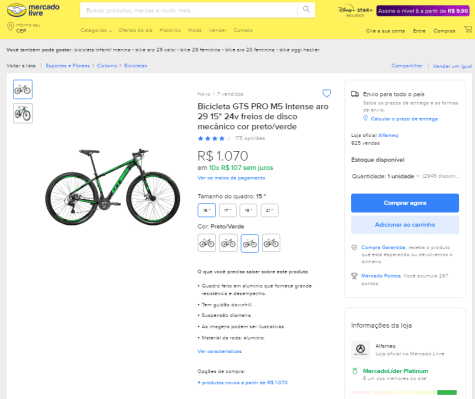The height and width of the screenshot is (399, 475).
Task: Click the Alfameq store logo icon
Action: [360, 350]
